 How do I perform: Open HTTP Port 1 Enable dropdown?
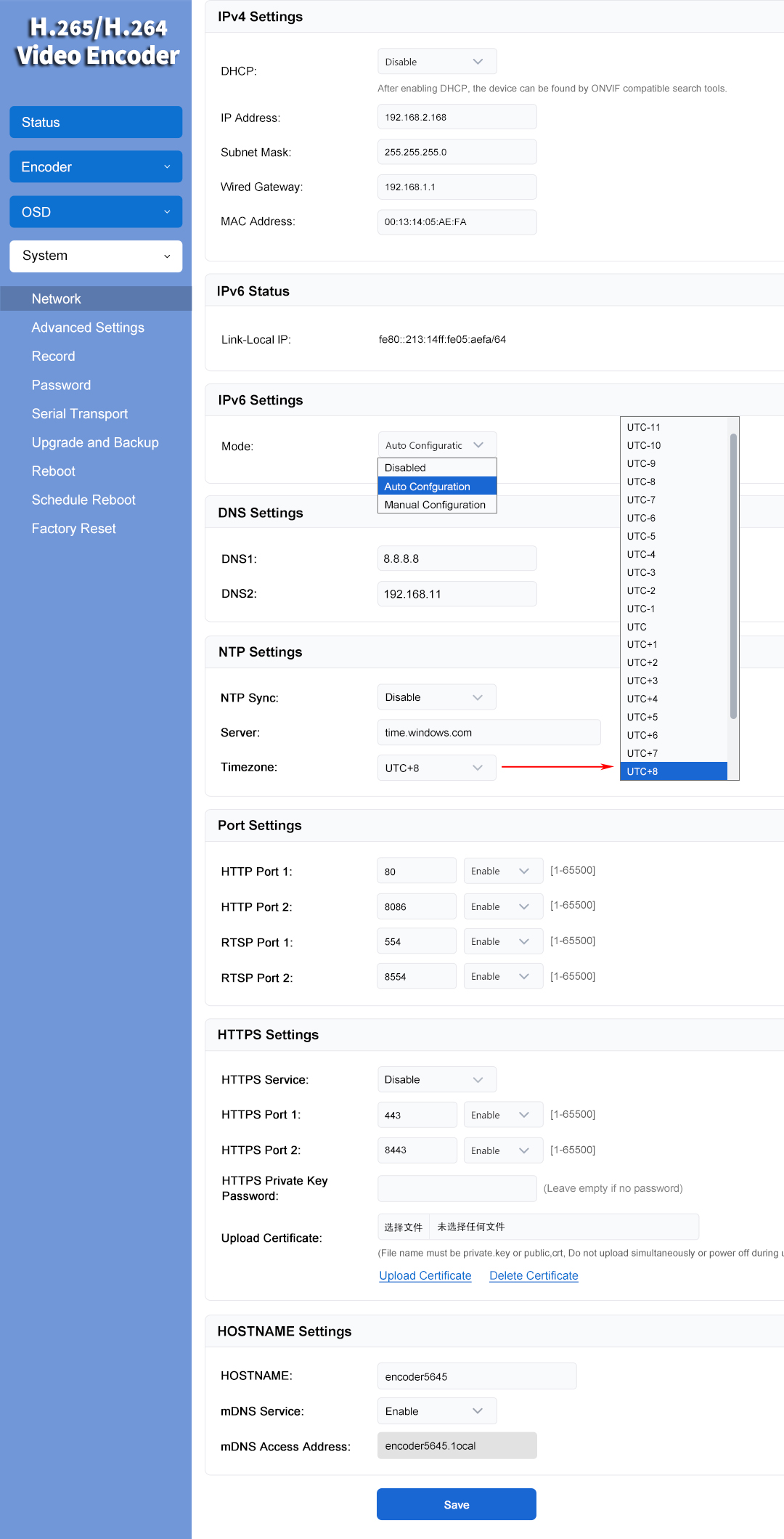[503, 871]
